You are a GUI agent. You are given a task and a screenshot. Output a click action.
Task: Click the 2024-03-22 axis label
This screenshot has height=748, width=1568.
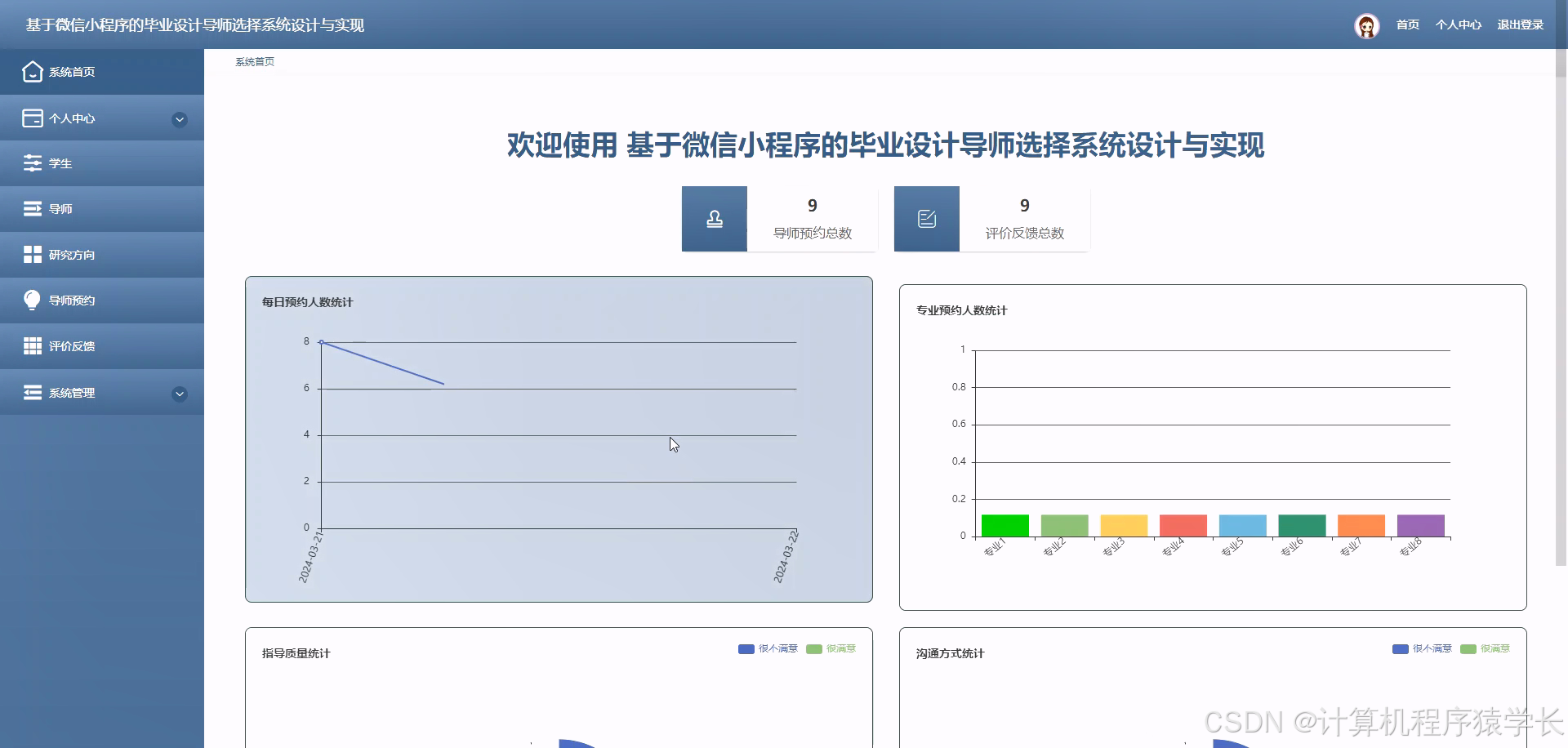[786, 556]
